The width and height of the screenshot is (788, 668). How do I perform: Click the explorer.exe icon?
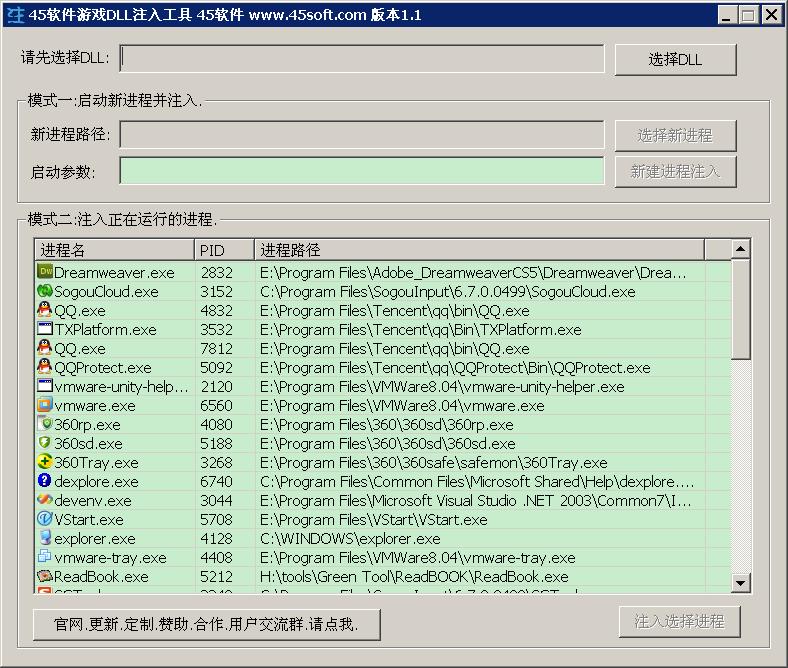[45, 538]
